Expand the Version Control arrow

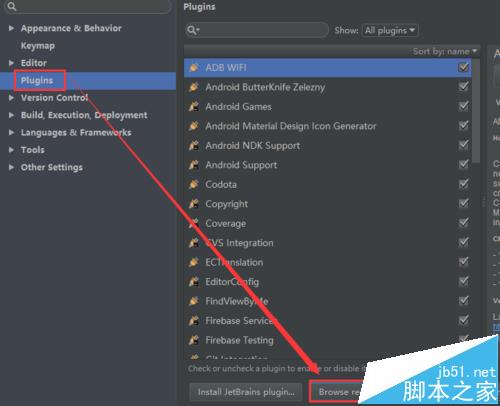coord(11,98)
